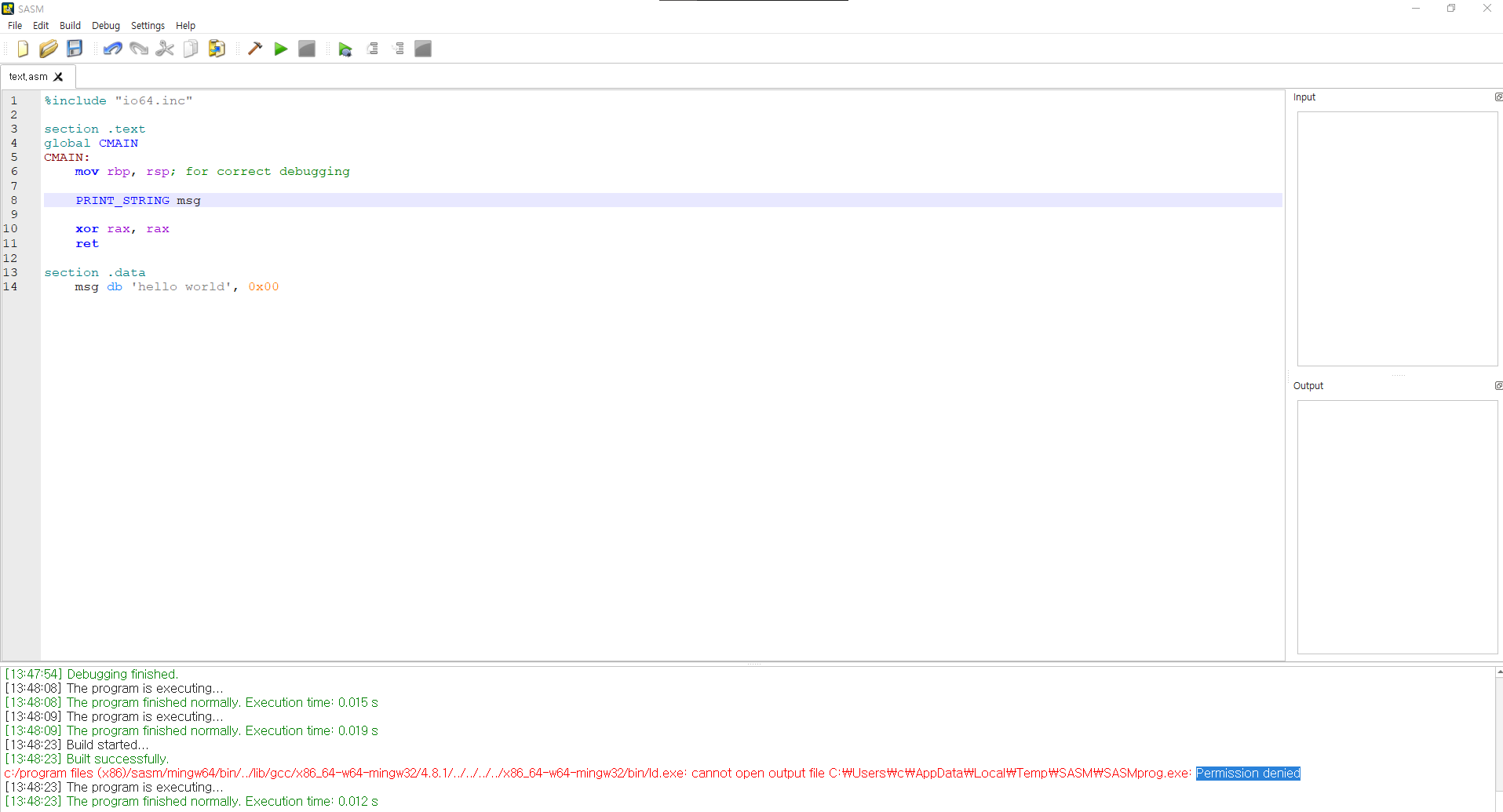Click inside the Input text box
This screenshot has height=812, width=1503.
coord(1397,239)
